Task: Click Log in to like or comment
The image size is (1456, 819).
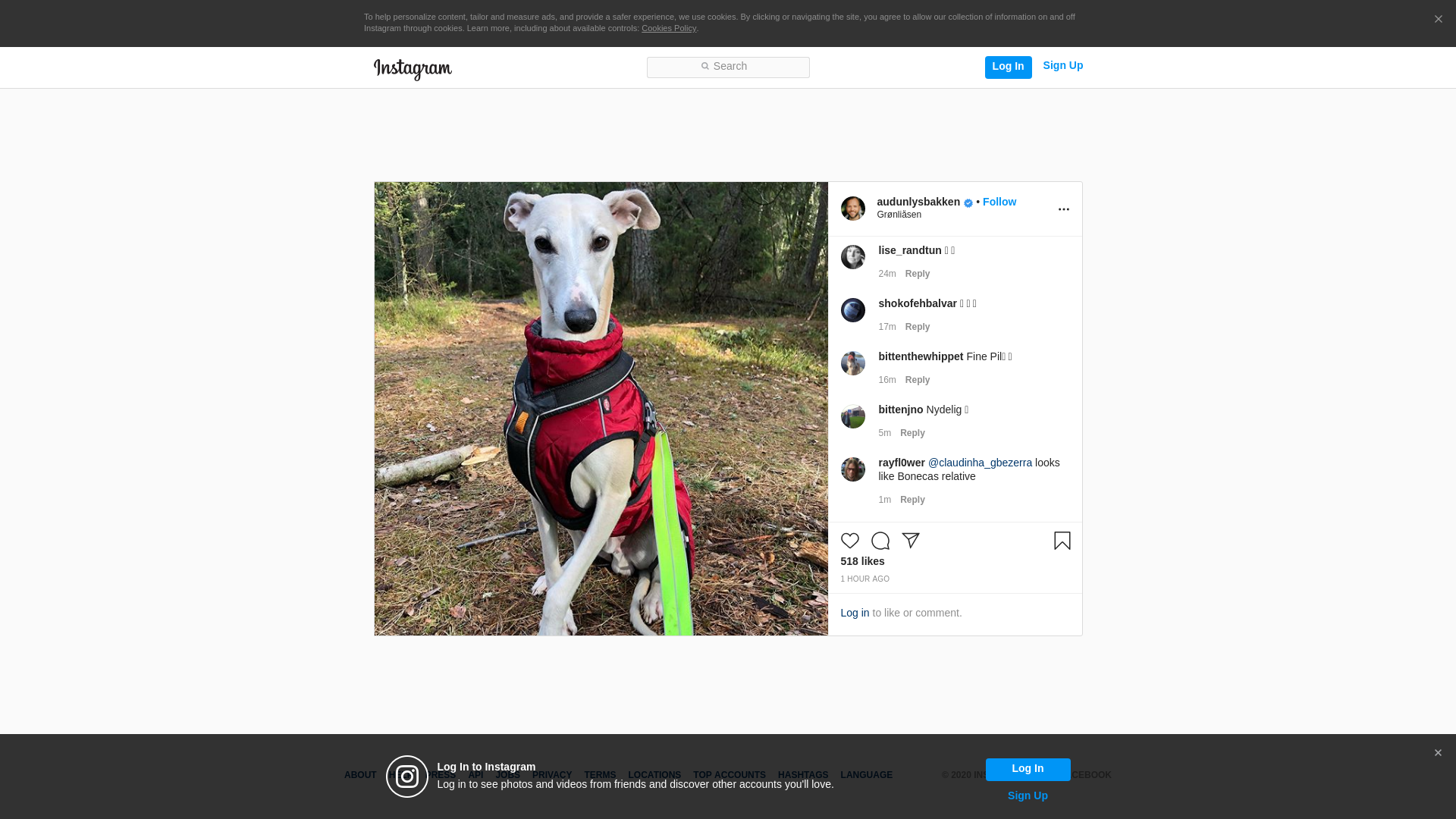Action: pos(855,613)
